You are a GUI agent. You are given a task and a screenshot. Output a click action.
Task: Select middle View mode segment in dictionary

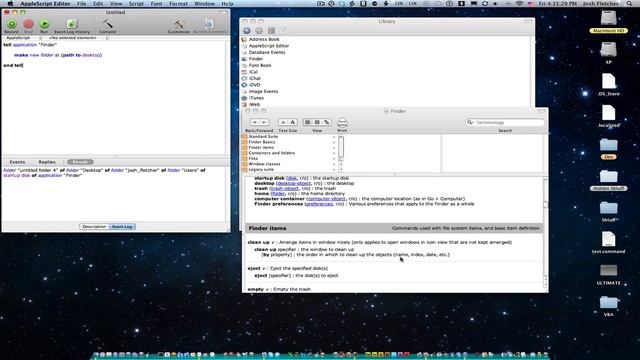tap(317, 122)
